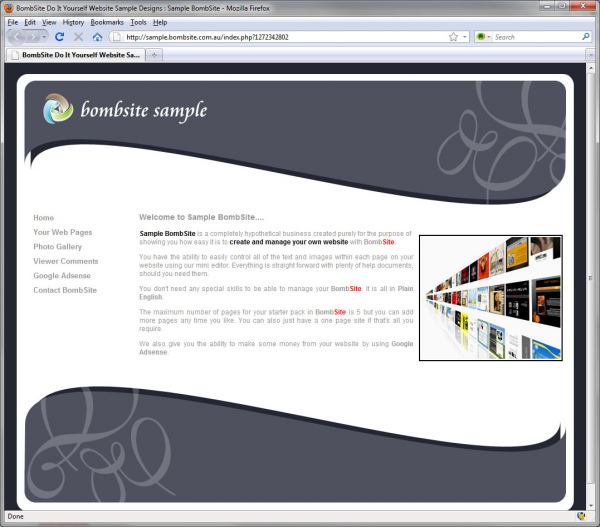The image size is (600, 527).
Task: Click the scrollbar down arrow
Action: coord(590,506)
